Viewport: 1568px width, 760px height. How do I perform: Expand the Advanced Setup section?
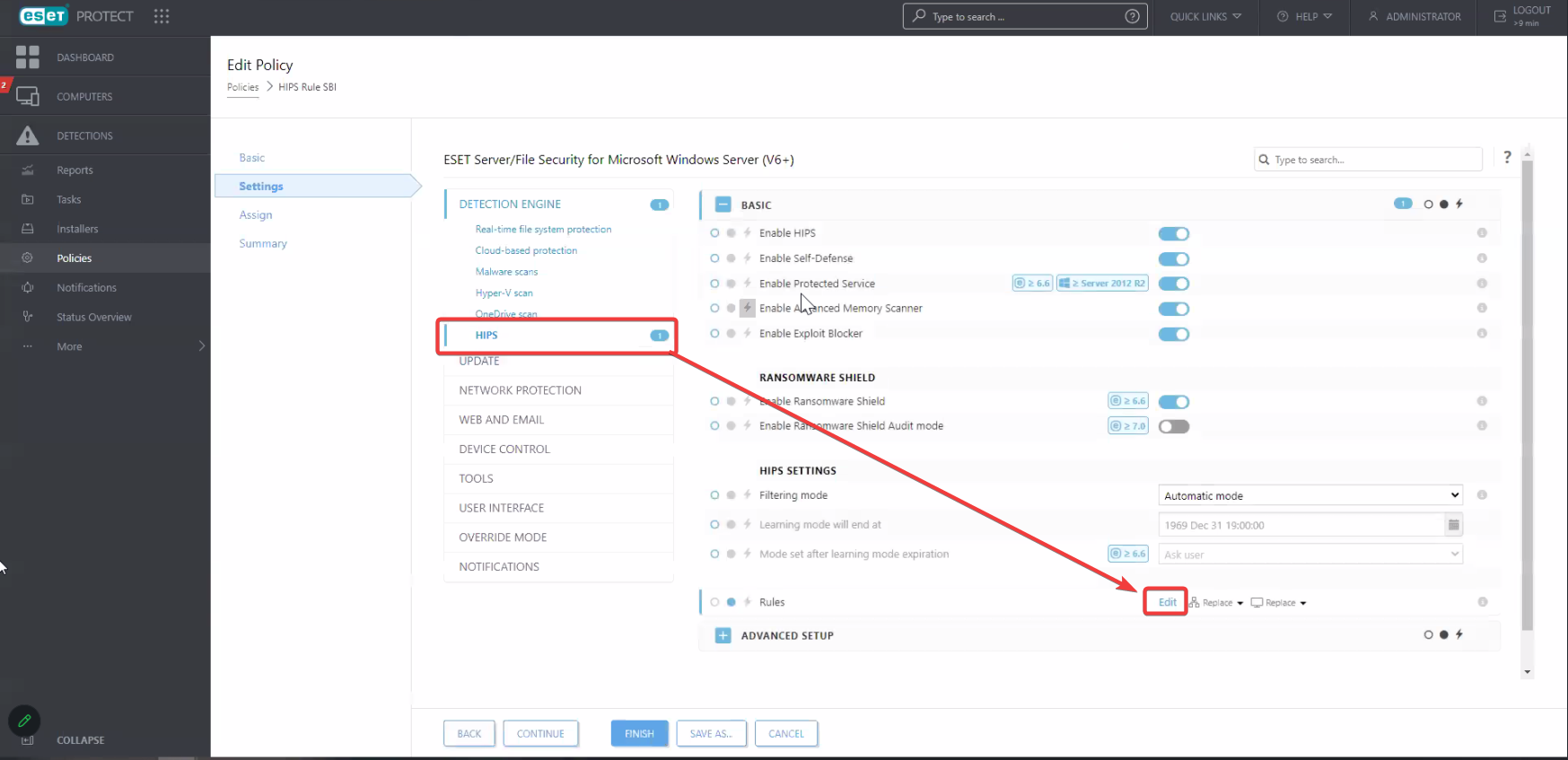[723, 635]
